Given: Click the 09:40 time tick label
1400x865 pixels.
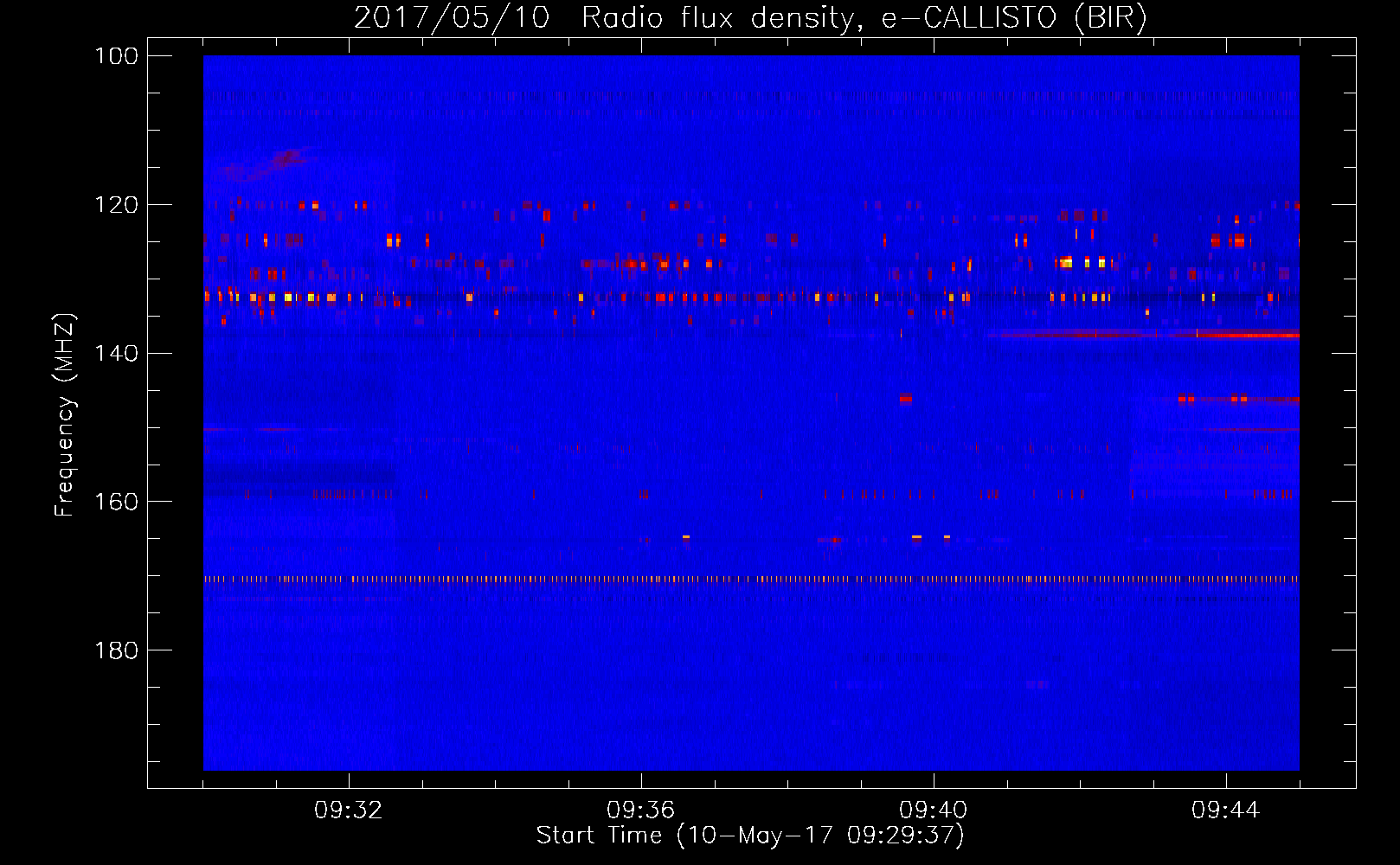Looking at the screenshot, I should (934, 811).
